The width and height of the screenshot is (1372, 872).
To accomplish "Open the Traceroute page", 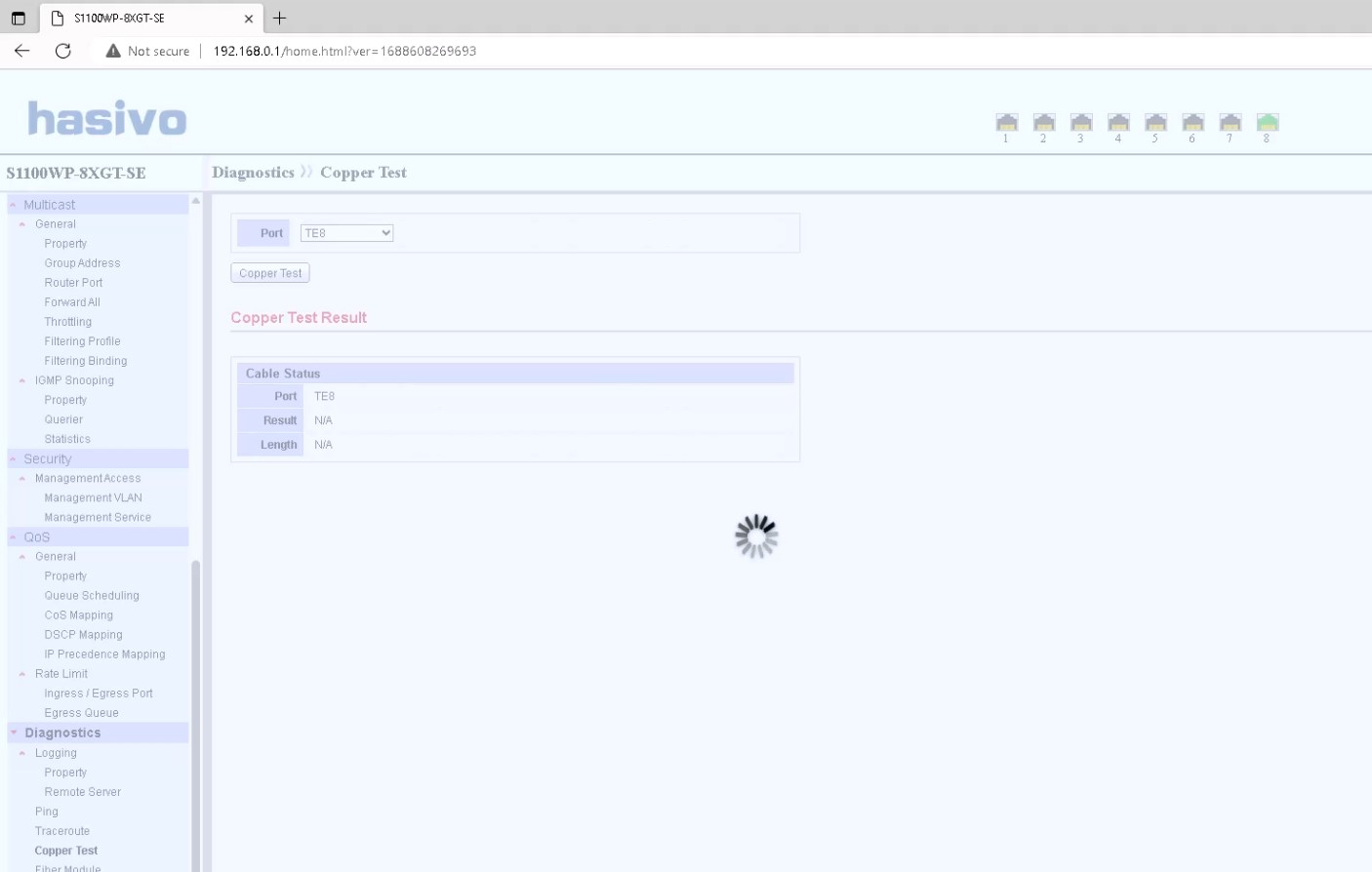I will pyautogui.click(x=62, y=831).
